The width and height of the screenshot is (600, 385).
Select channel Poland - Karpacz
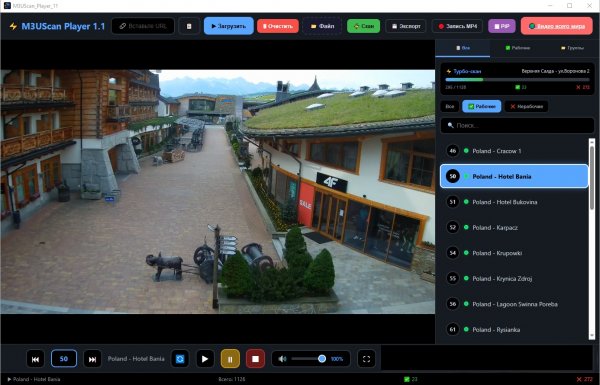[x=514, y=227]
